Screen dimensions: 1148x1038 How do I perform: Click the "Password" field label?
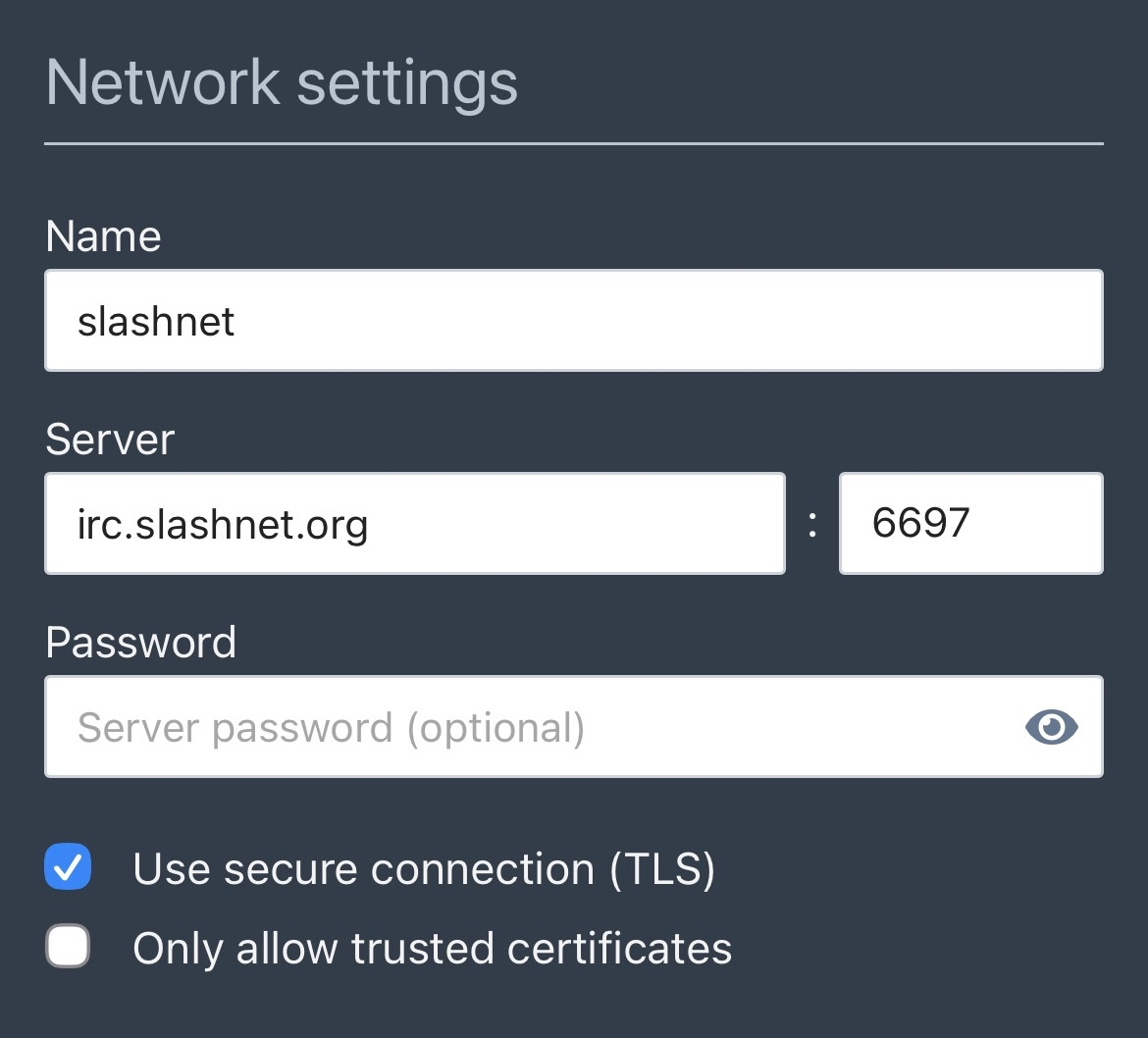point(141,643)
